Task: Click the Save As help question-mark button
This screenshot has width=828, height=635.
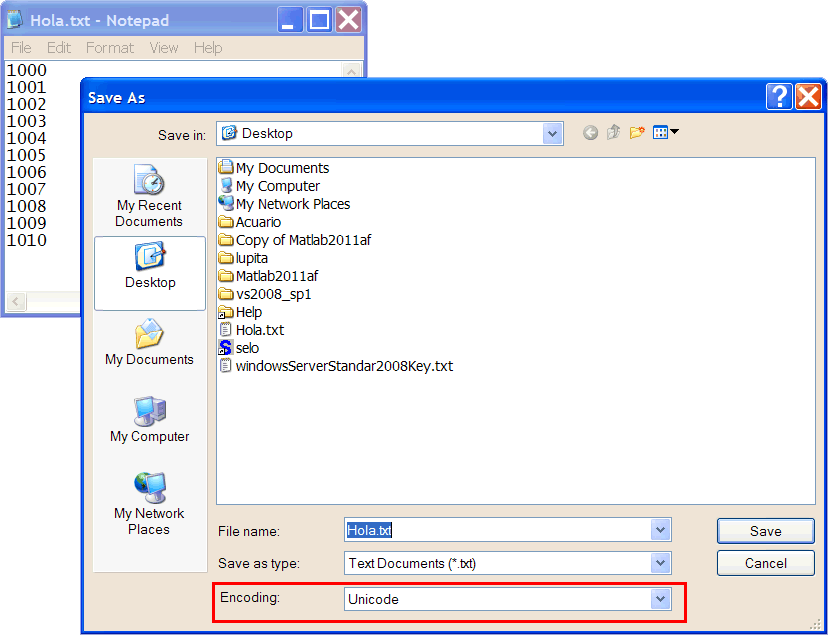Action: (779, 97)
